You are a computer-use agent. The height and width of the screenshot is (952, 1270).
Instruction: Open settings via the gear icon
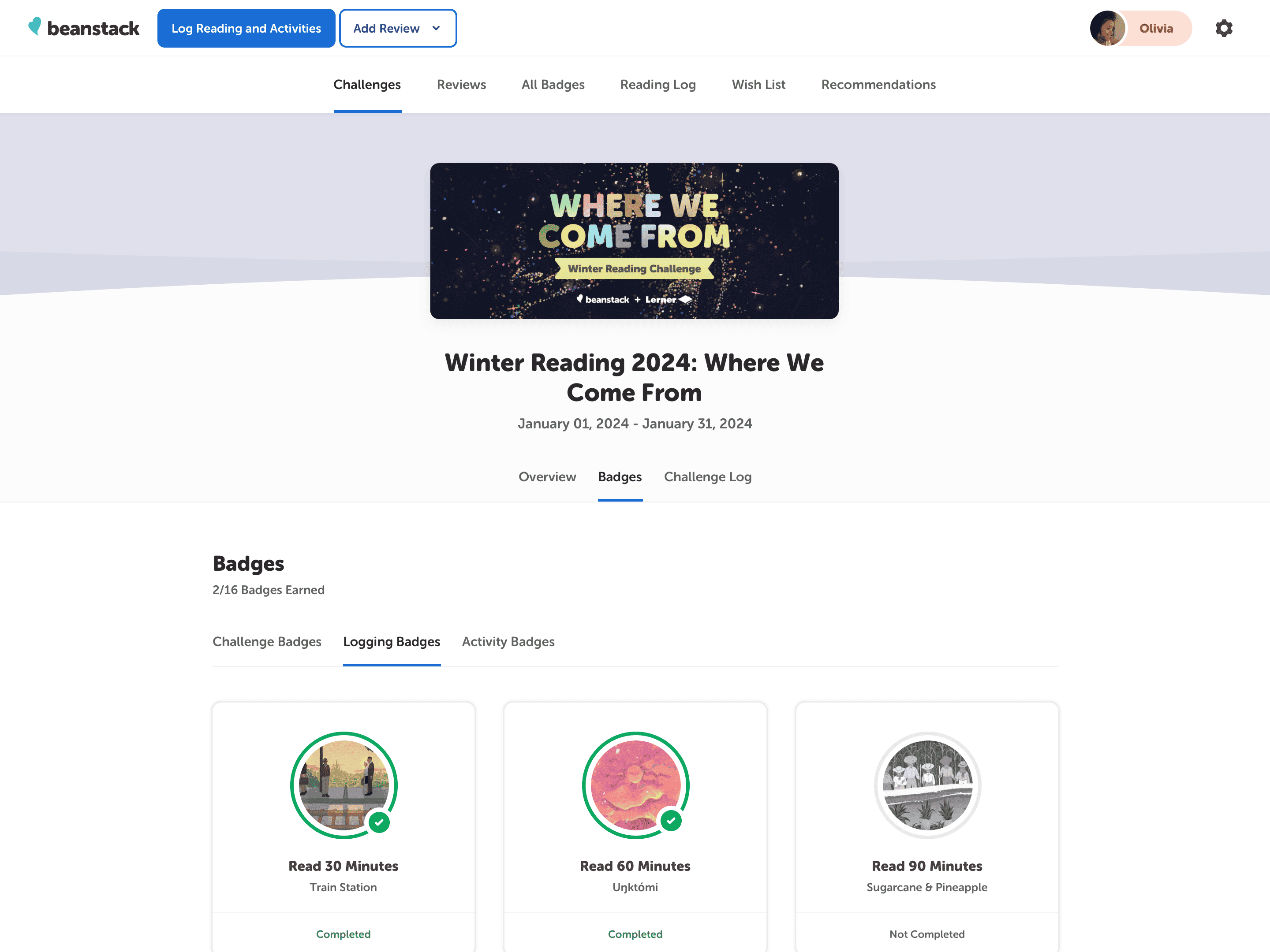click(1224, 28)
